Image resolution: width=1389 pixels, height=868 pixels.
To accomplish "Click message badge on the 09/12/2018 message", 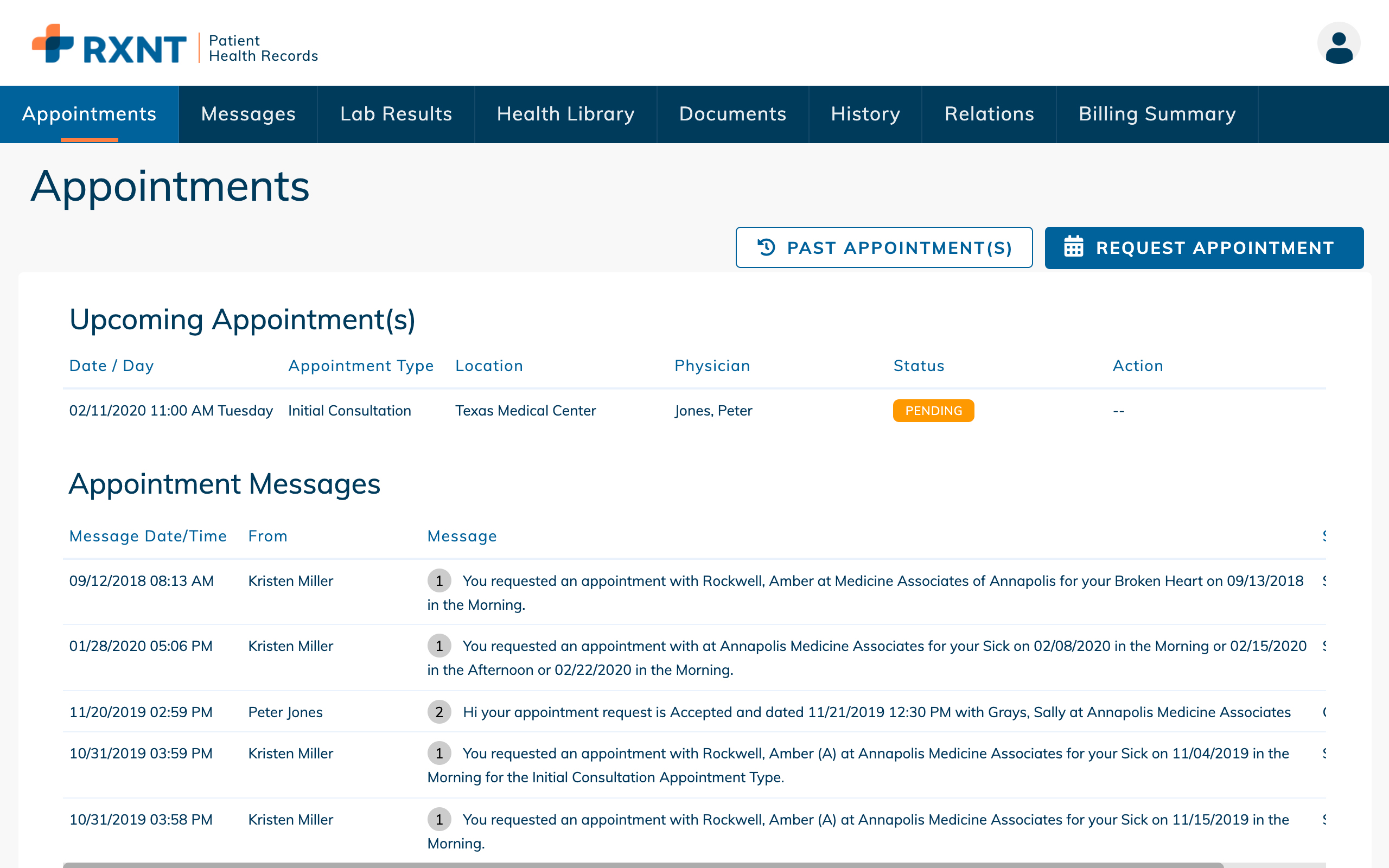I will 439,580.
